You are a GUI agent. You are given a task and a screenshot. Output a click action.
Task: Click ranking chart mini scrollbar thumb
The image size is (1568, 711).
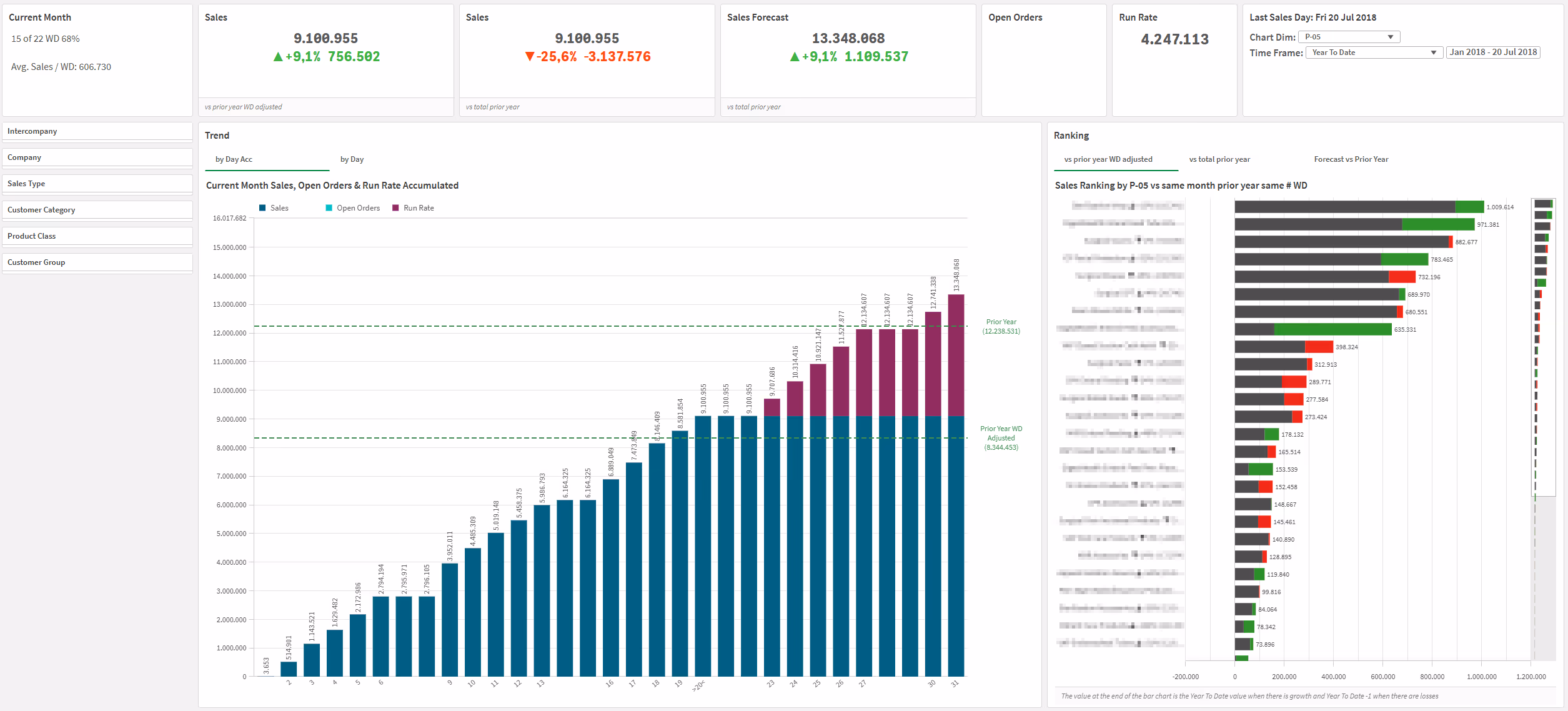tap(1544, 347)
